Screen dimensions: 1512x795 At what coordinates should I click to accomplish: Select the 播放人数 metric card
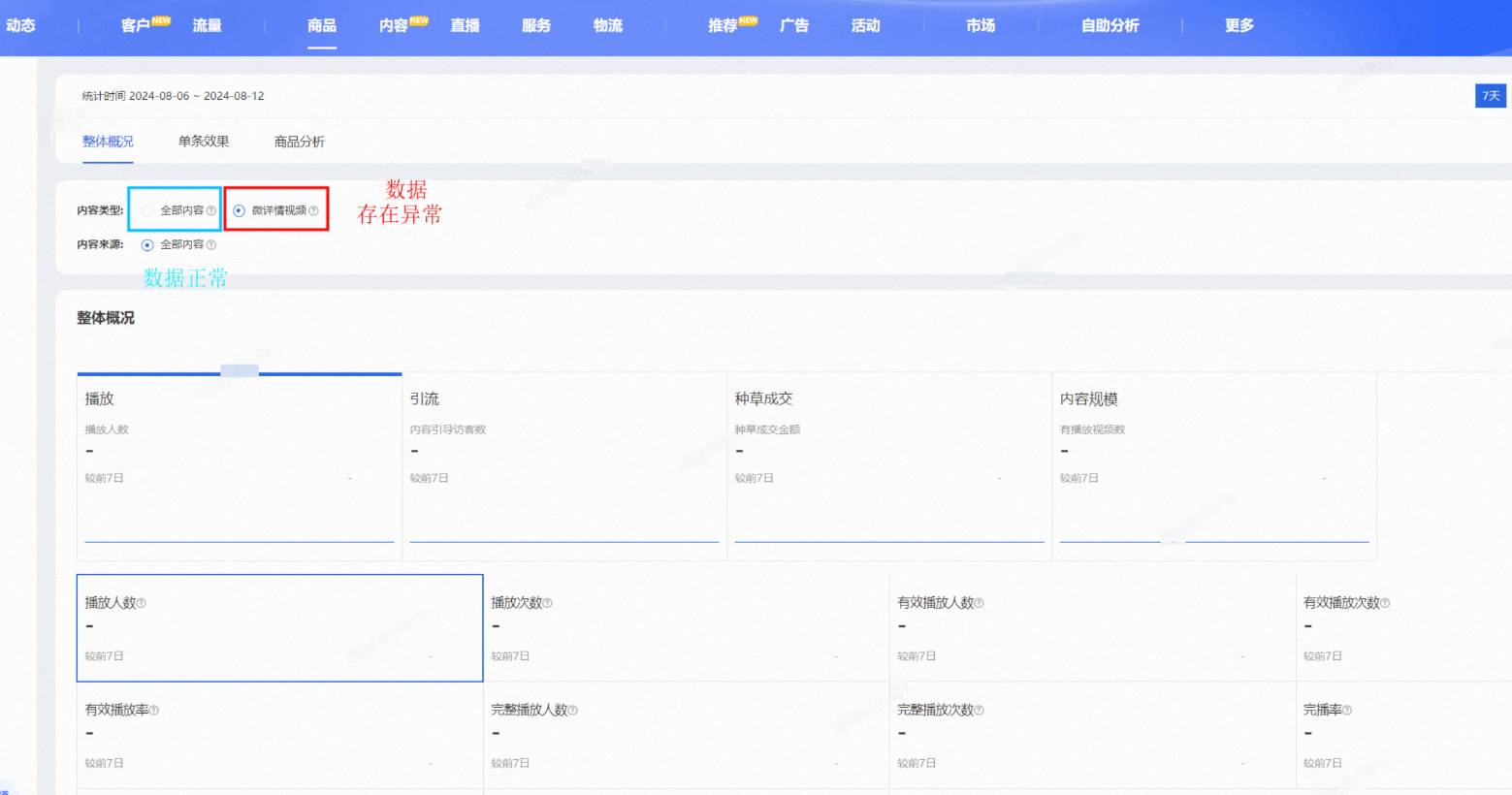click(x=280, y=628)
